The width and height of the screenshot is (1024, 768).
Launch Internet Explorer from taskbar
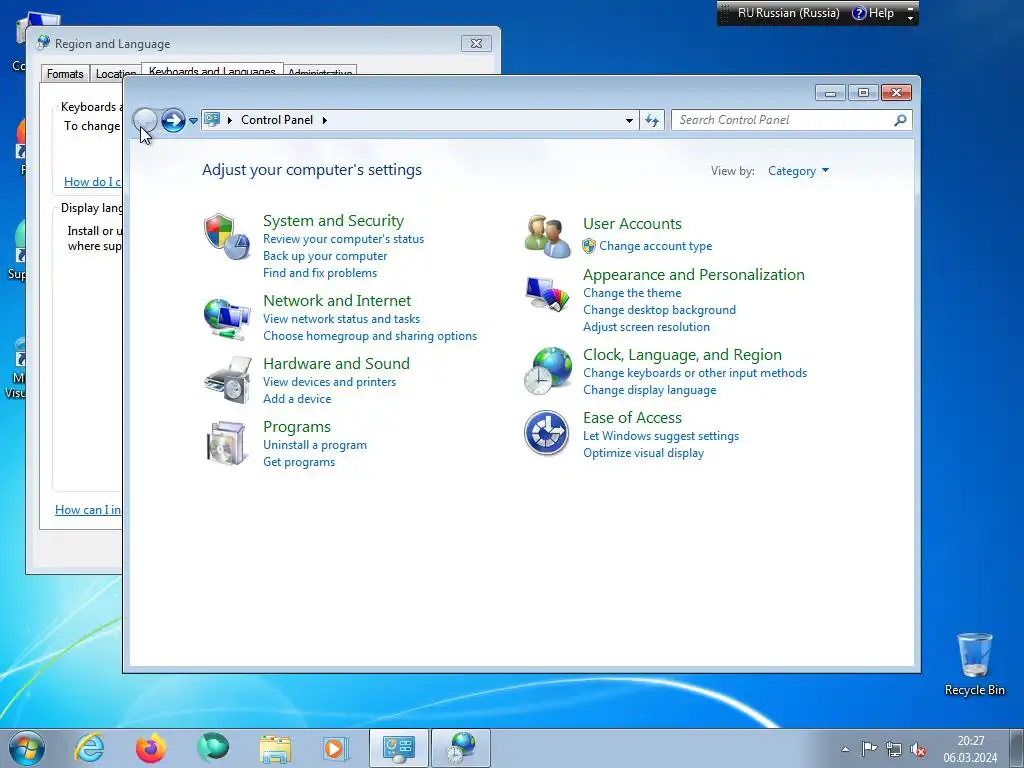click(89, 748)
